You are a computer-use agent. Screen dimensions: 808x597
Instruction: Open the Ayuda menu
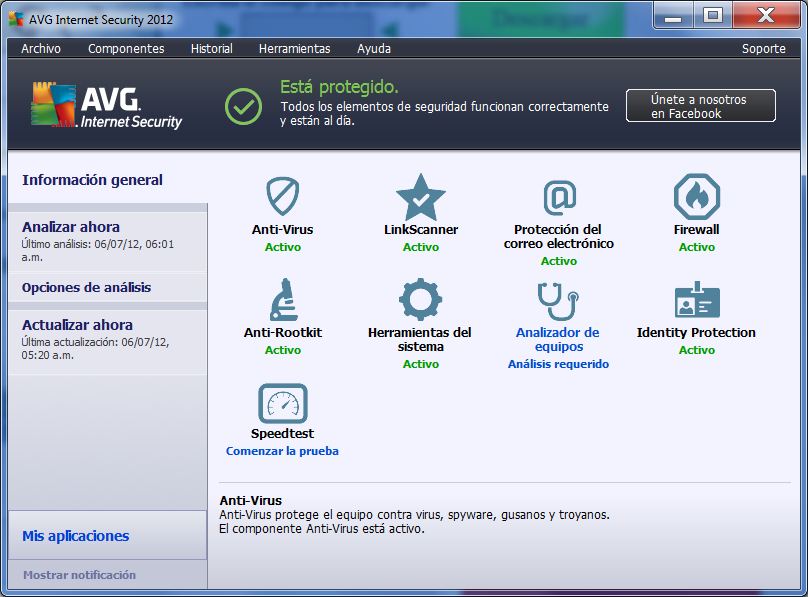point(374,48)
